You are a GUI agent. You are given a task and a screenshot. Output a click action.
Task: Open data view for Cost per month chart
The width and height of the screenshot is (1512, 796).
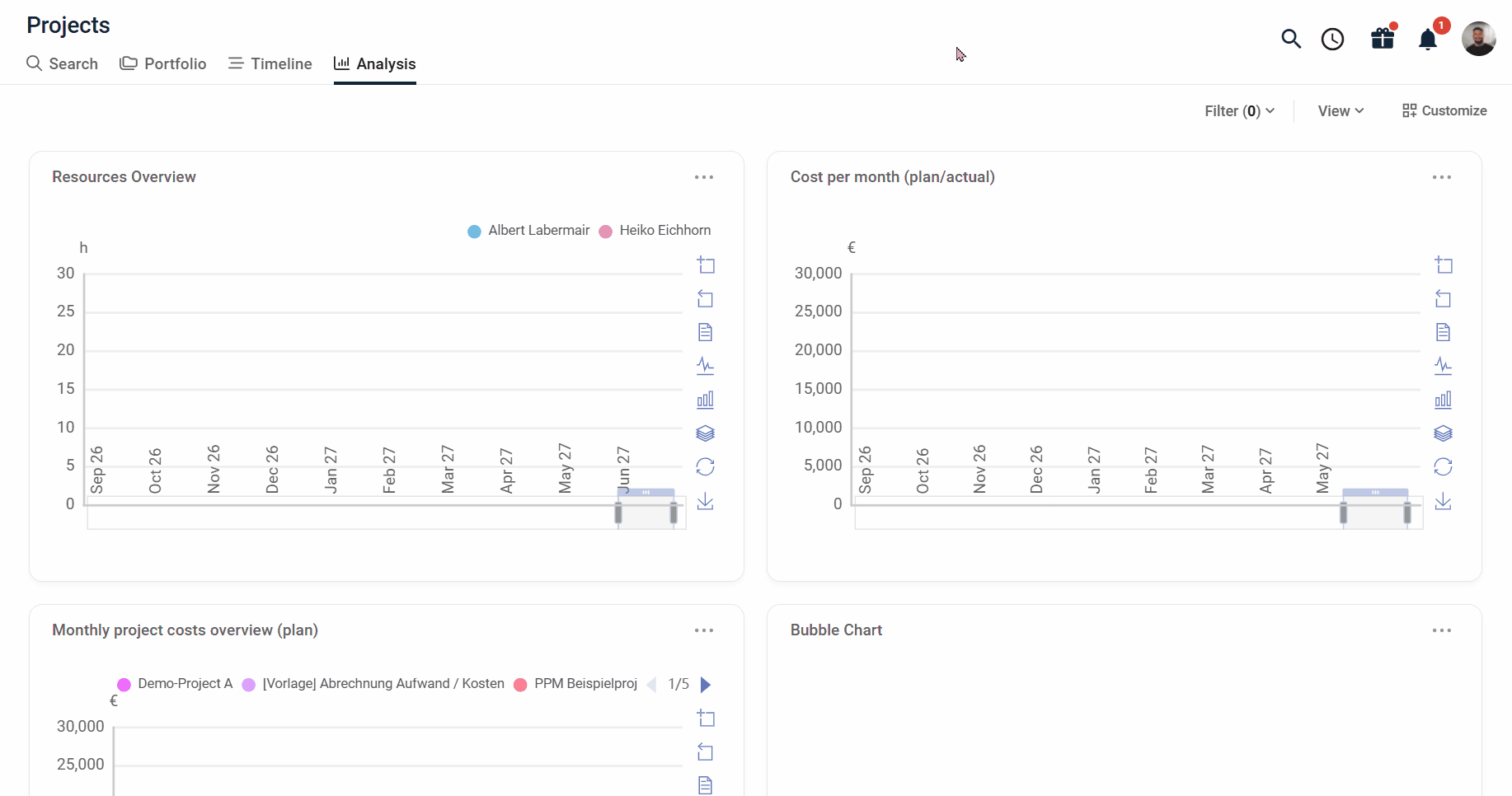coord(1444,332)
